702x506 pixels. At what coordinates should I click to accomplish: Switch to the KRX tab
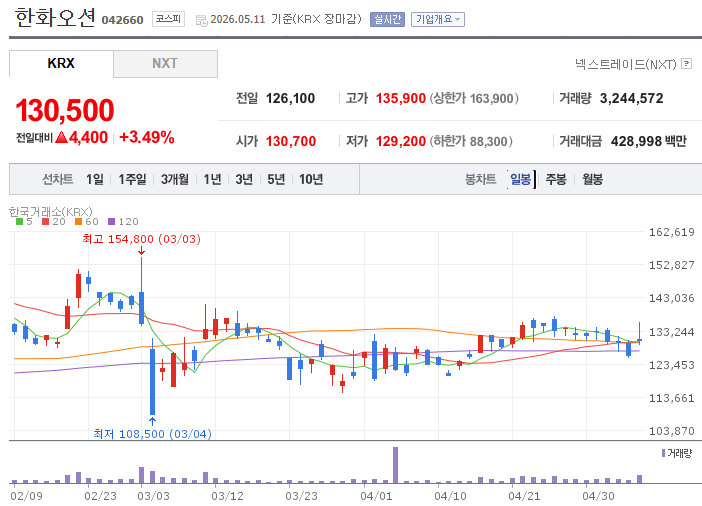pyautogui.click(x=61, y=64)
